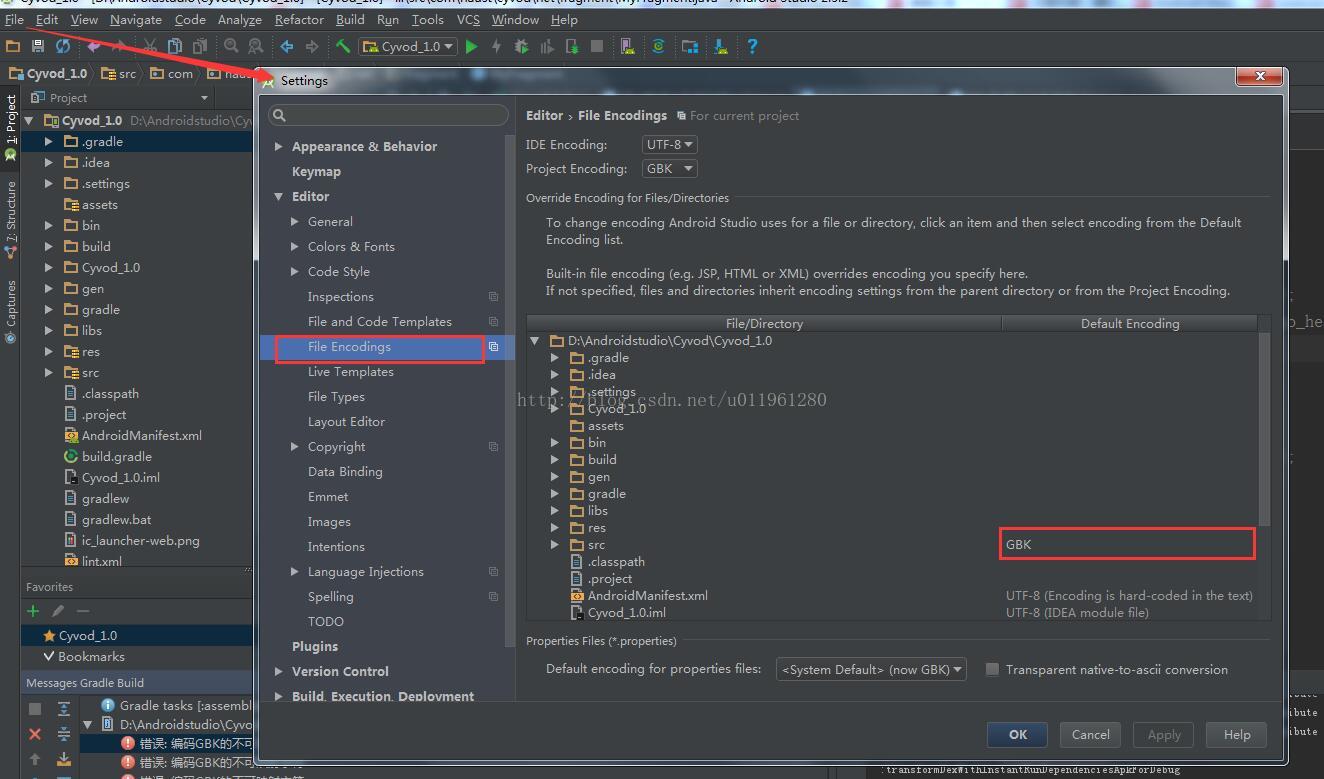
Task: Expand Version Control settings section
Action: click(x=278, y=672)
